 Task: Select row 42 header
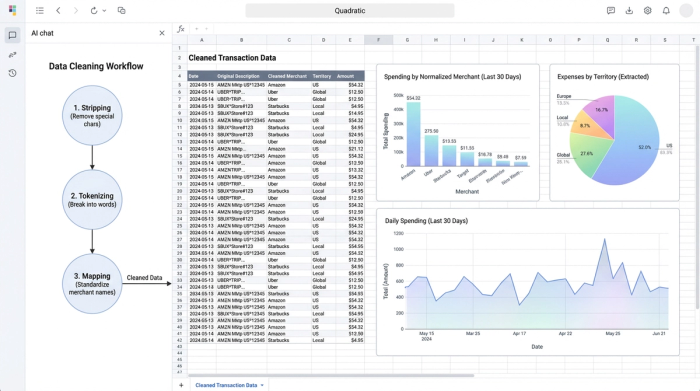pos(179,340)
